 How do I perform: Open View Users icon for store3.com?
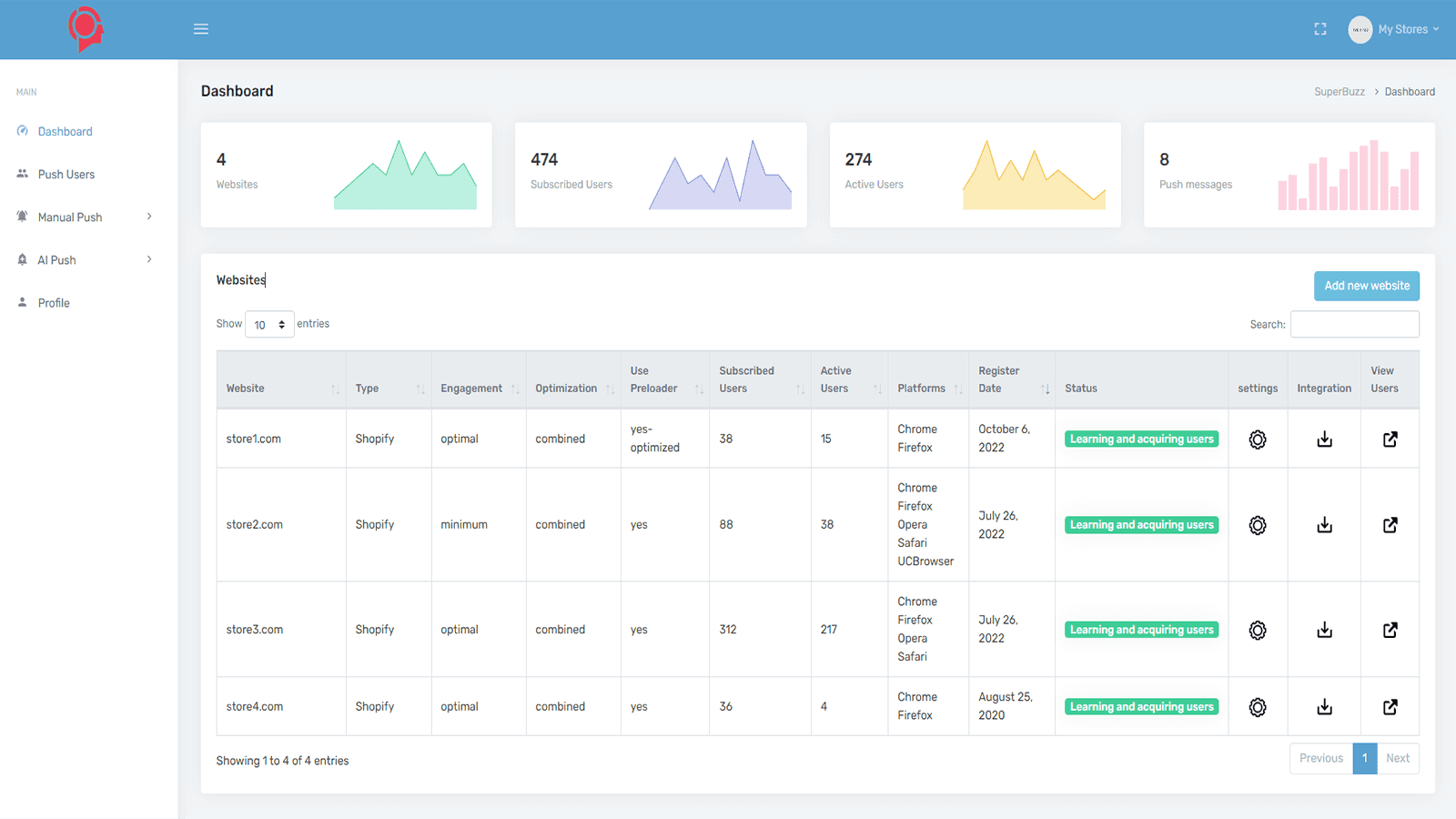point(1390,630)
